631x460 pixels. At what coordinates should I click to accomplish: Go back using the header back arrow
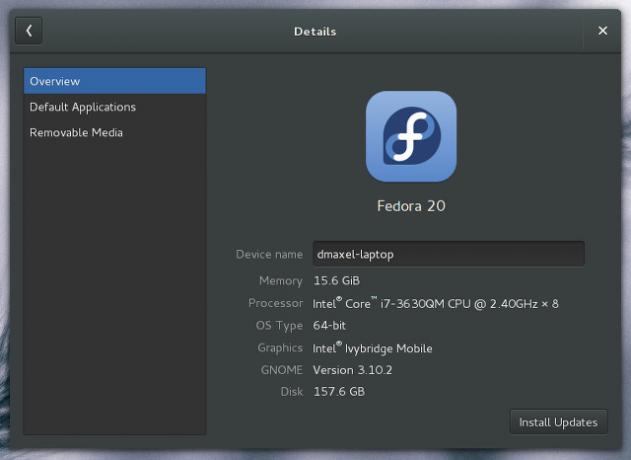pos(29,31)
